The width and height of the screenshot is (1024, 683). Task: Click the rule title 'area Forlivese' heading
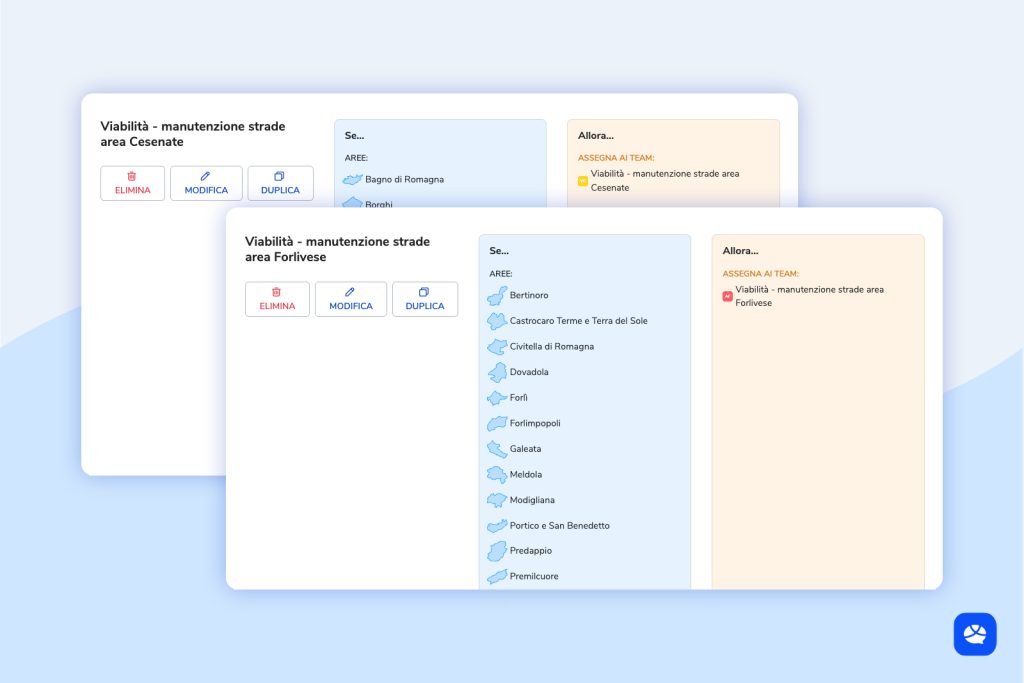[x=338, y=249]
